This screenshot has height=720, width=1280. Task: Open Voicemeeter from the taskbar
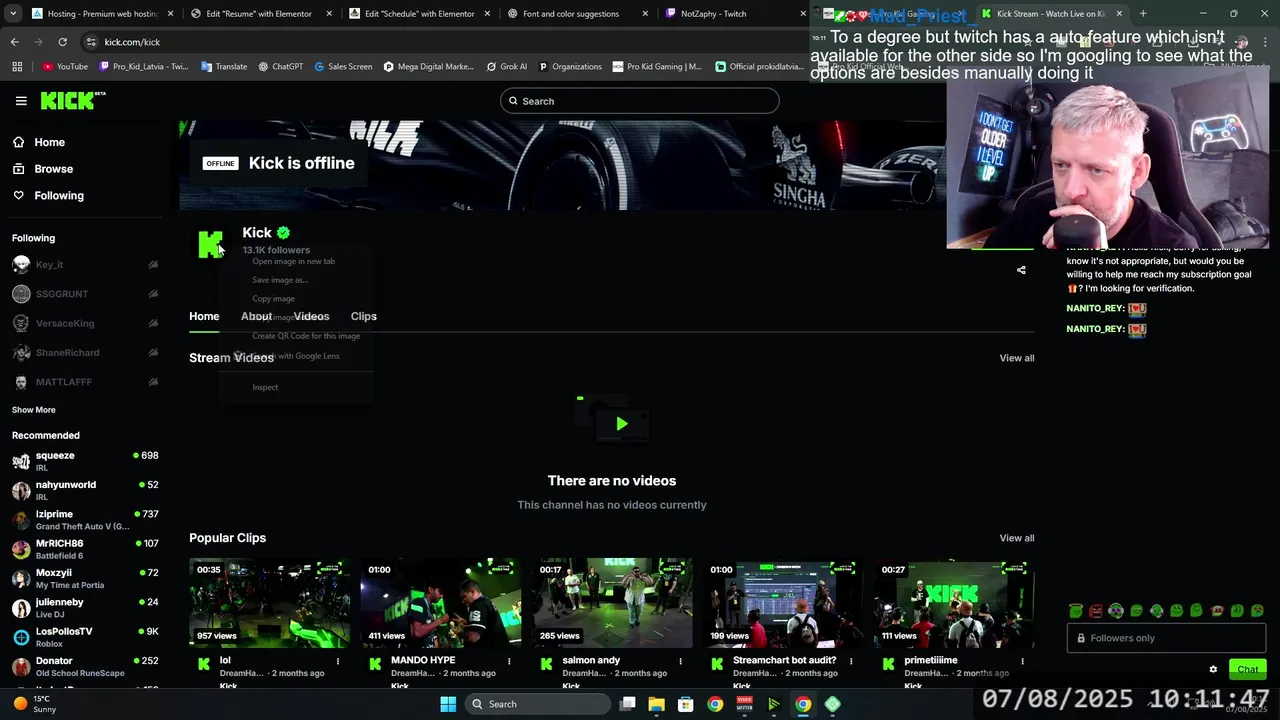744,704
